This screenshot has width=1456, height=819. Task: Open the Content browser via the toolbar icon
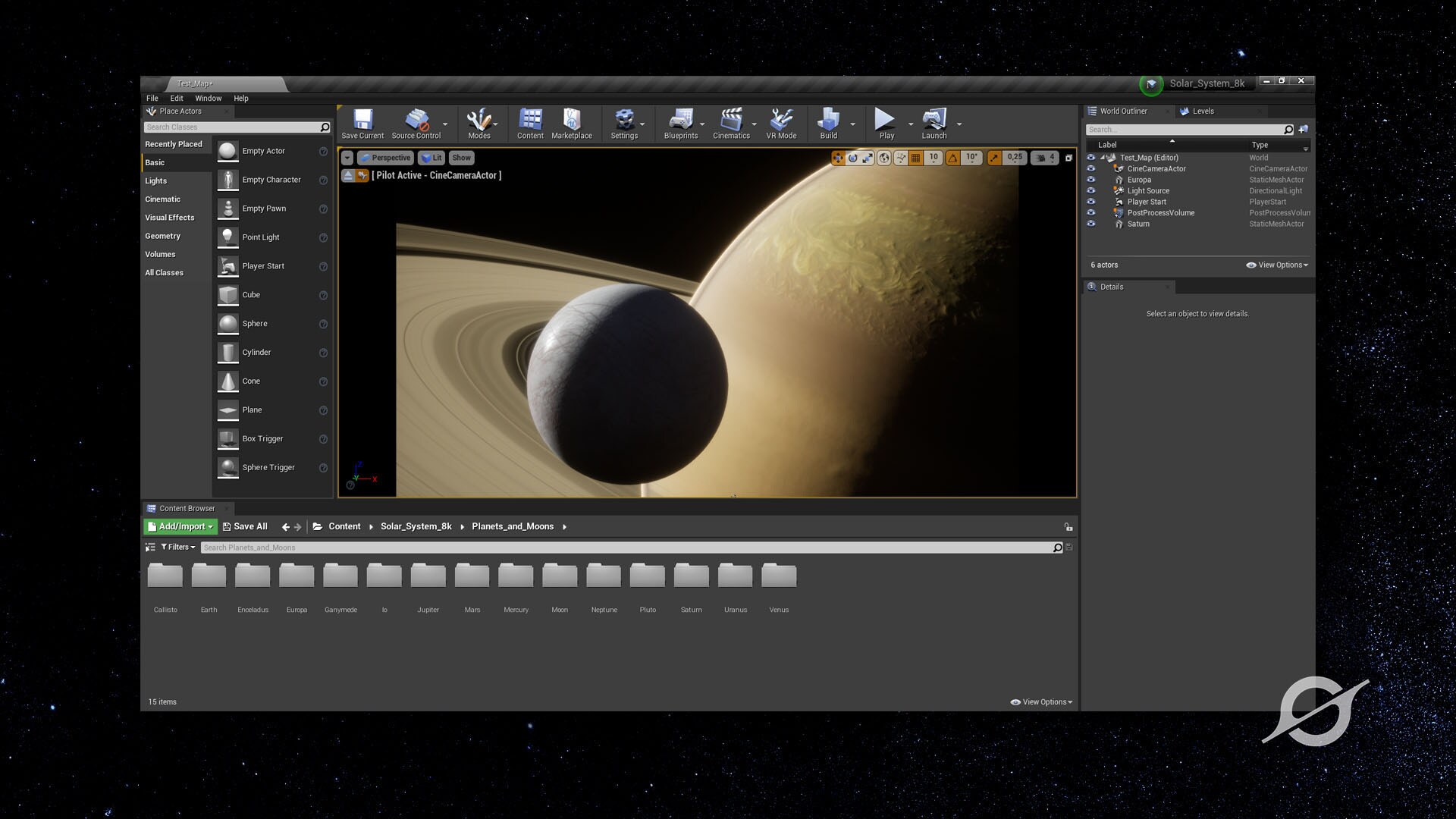pyautogui.click(x=529, y=121)
